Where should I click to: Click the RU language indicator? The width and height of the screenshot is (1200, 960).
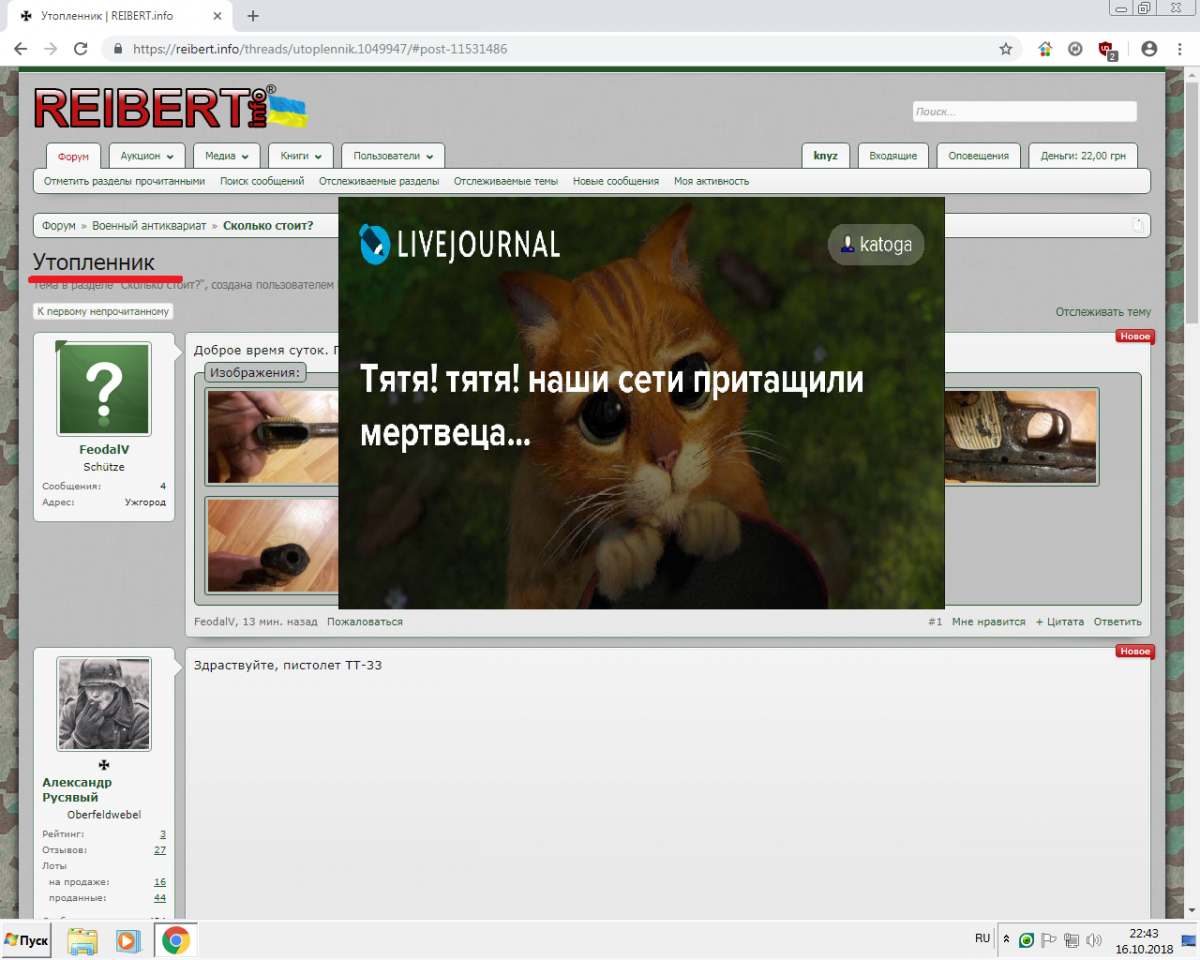coord(982,938)
